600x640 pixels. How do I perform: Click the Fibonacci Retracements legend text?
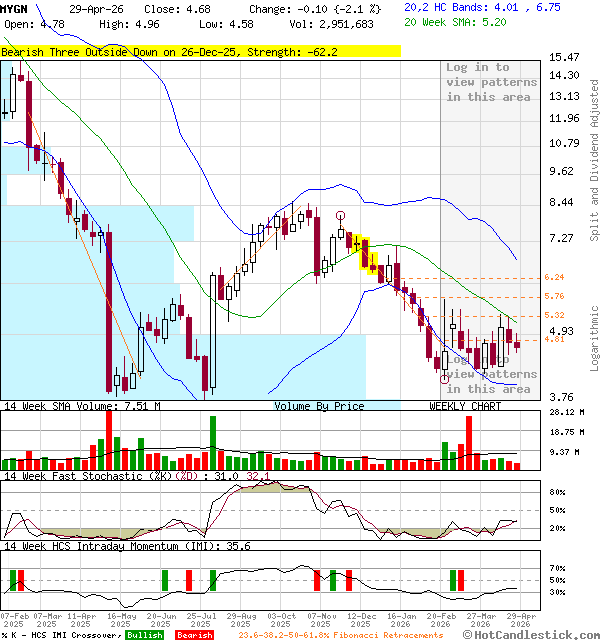(x=341, y=635)
